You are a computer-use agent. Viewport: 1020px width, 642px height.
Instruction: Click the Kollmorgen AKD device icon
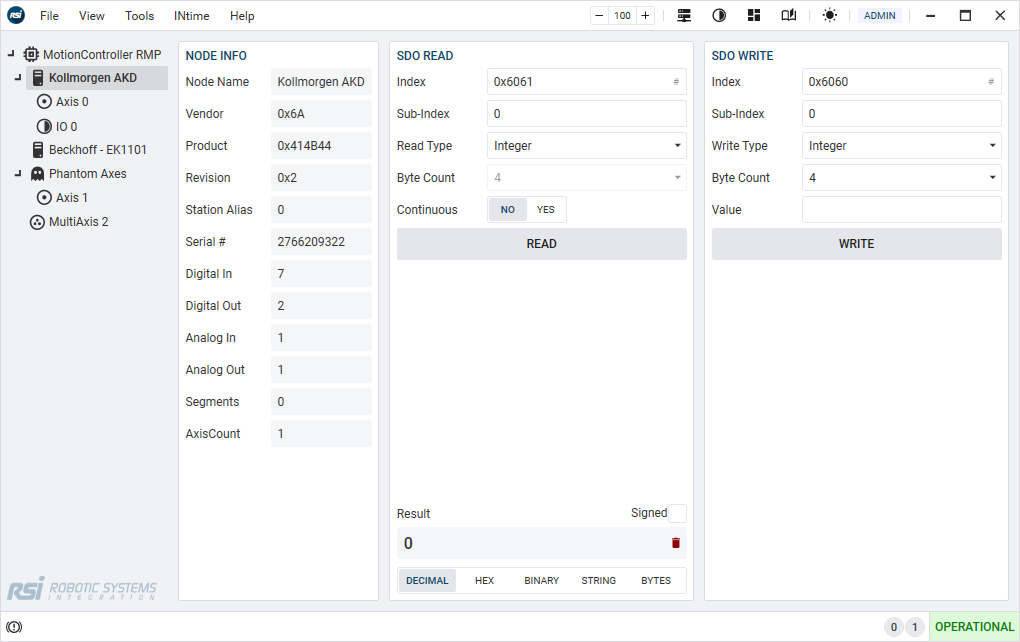coord(38,77)
